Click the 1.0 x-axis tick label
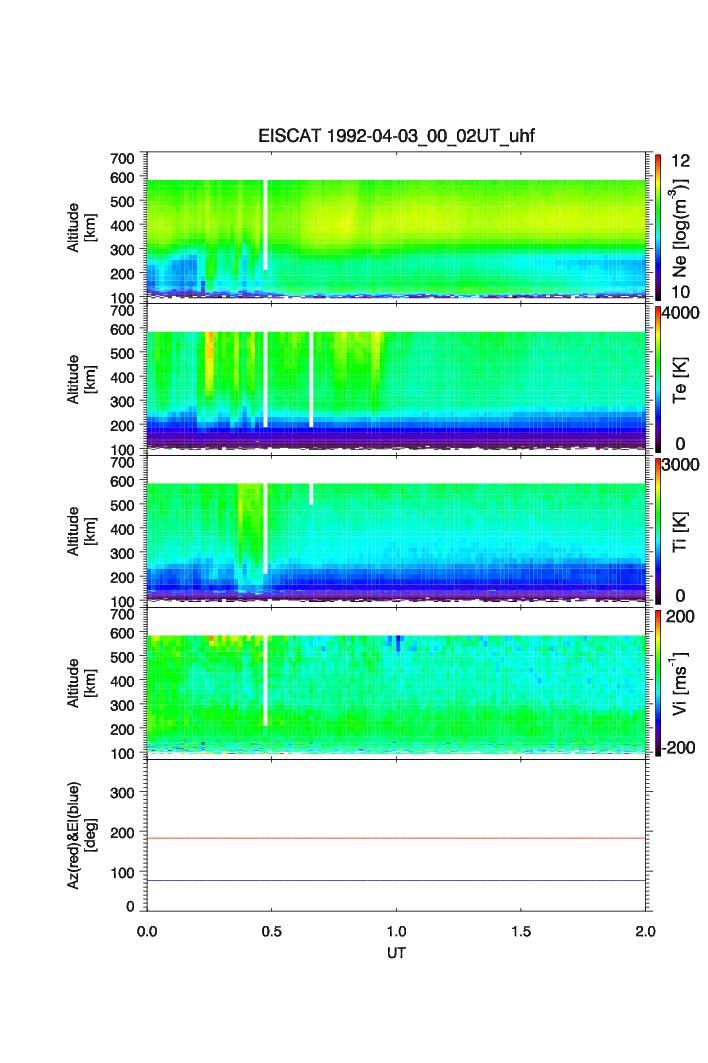This screenshot has height=1063, width=708. click(x=396, y=931)
